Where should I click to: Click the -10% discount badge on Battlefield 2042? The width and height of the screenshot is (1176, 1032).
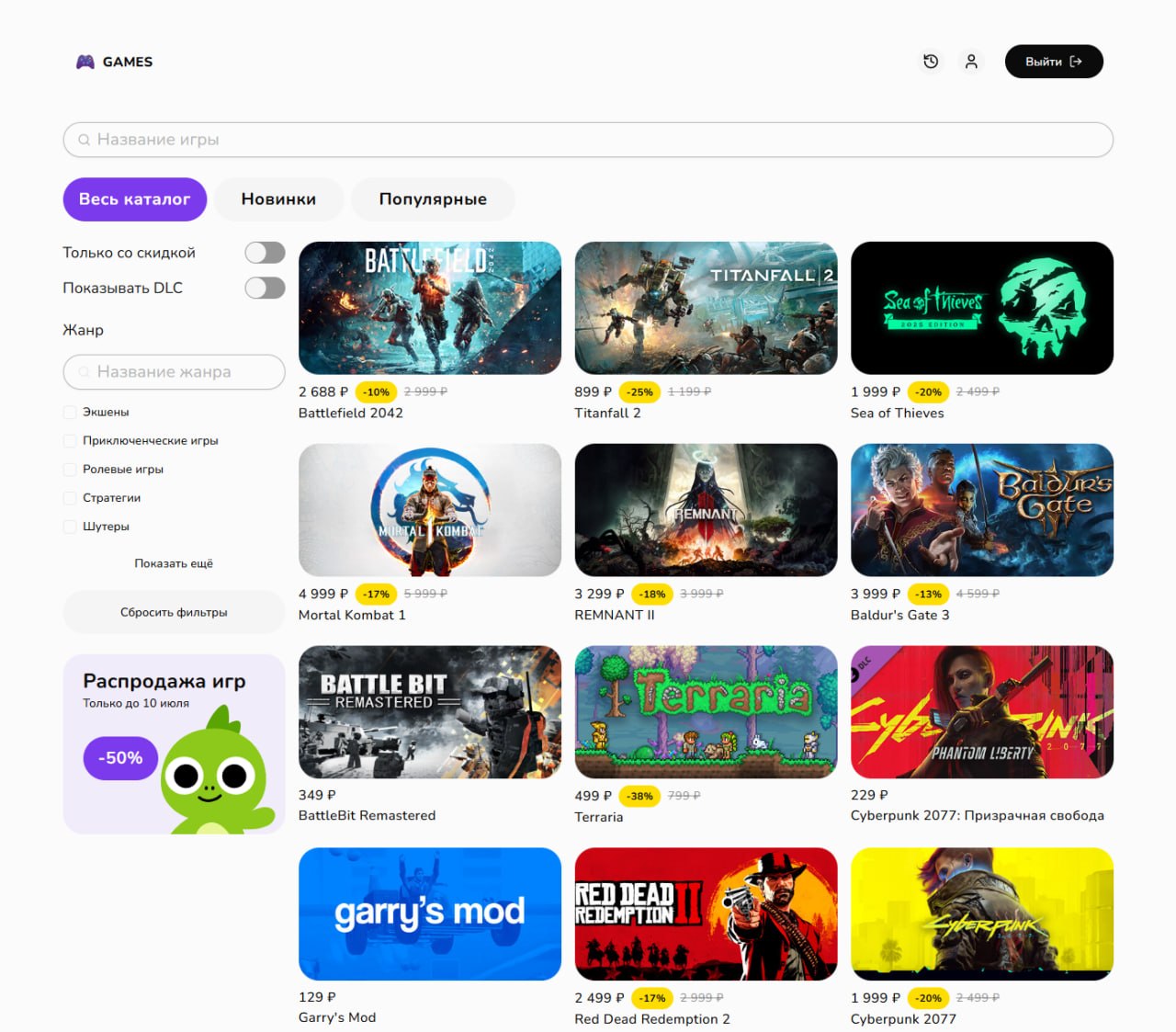point(376,392)
